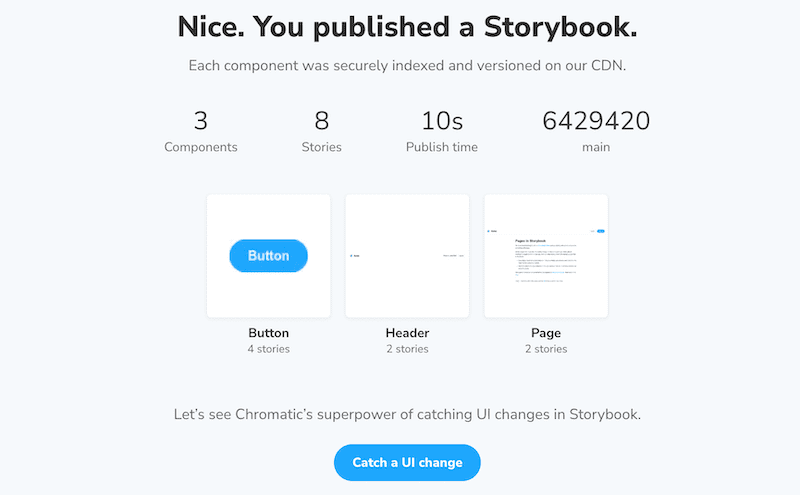Click the tiny logo in Header preview
800x495 pixels.
tap(353, 256)
